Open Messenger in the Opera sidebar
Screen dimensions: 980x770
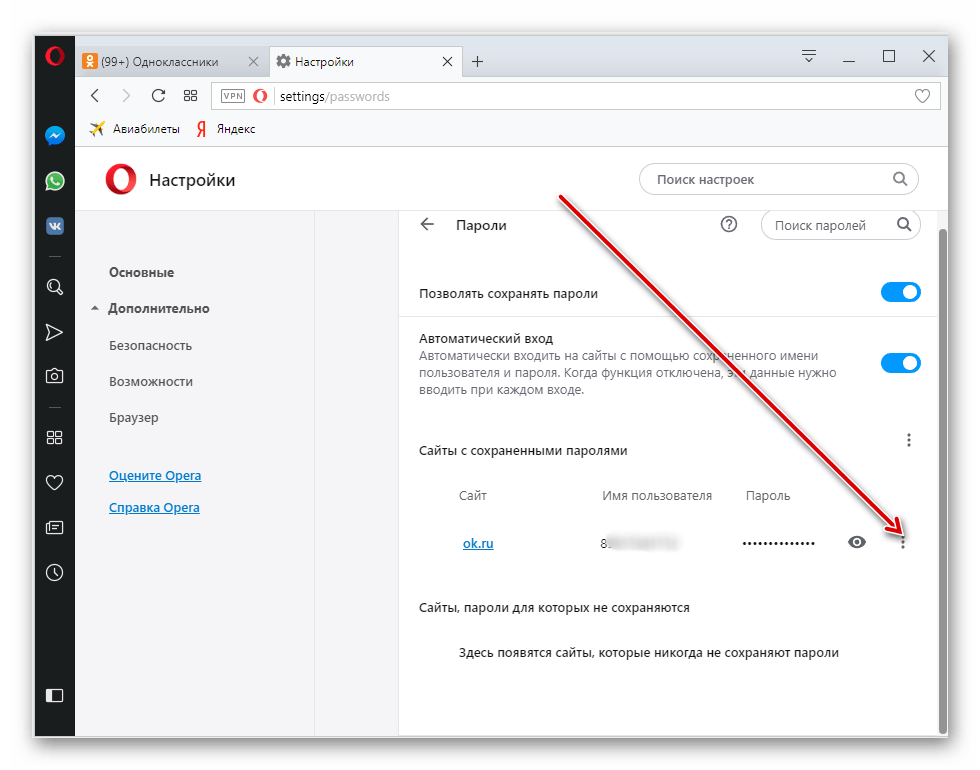pos(55,136)
